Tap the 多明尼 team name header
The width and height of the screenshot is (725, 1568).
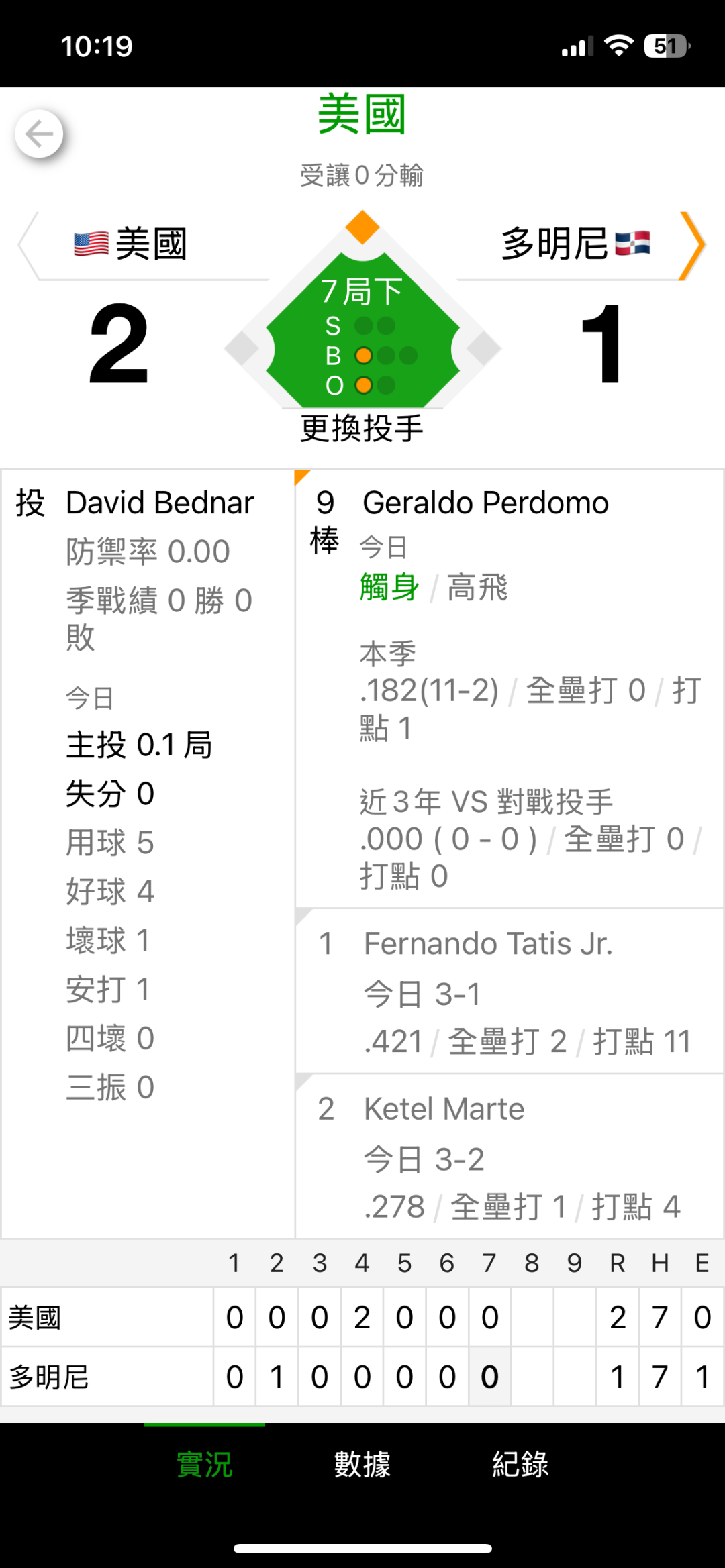[554, 244]
